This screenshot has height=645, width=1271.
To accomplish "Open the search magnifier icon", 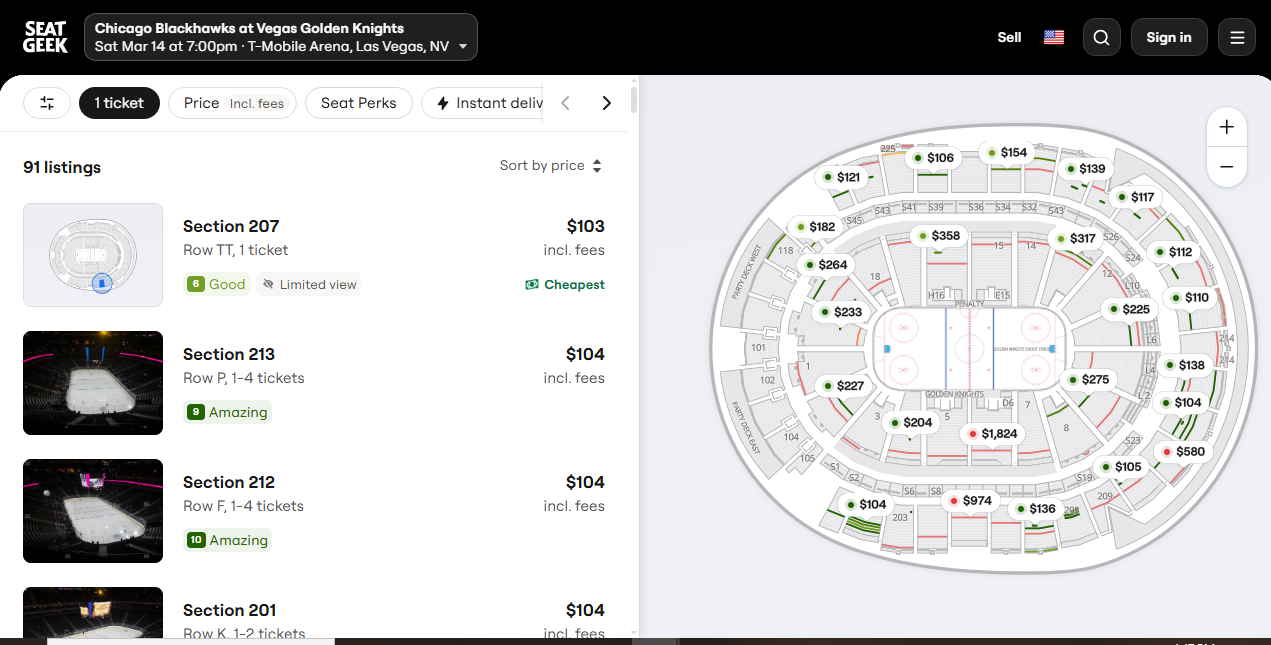I will [x=1101, y=37].
